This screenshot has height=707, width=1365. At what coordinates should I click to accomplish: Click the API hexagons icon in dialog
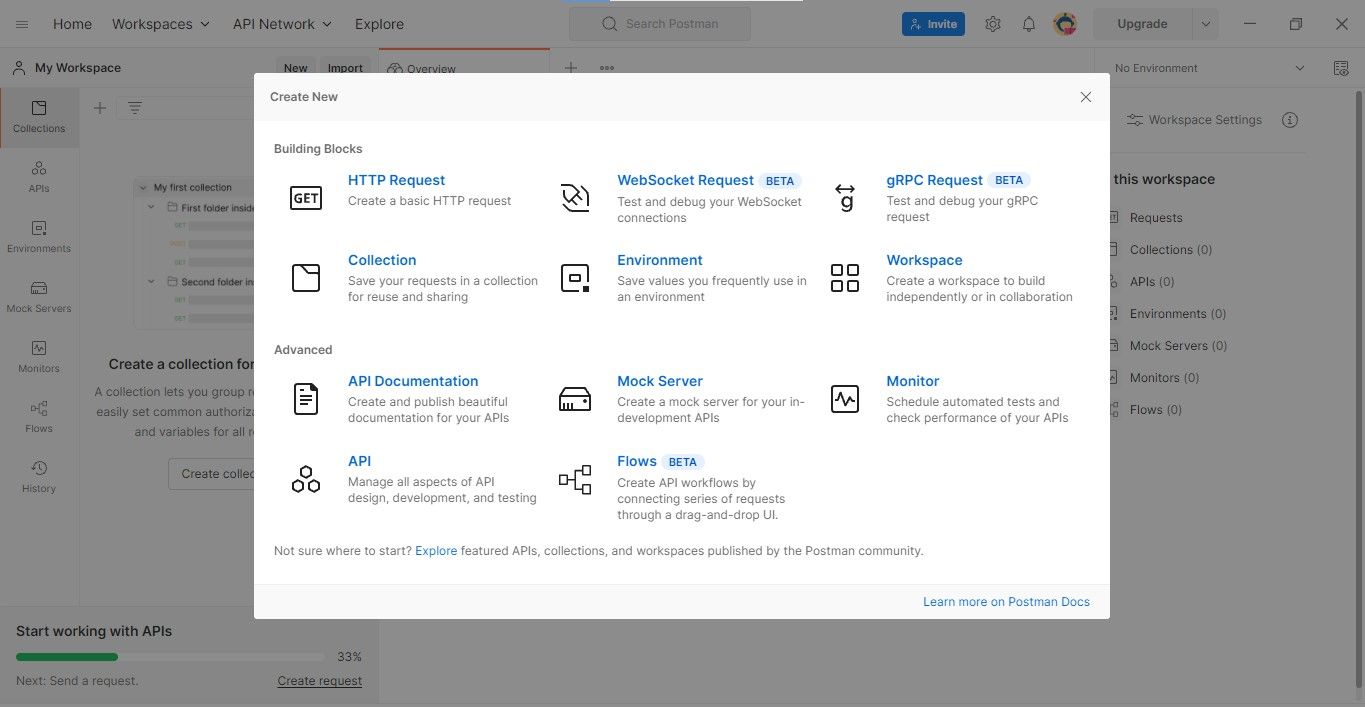[306, 480]
